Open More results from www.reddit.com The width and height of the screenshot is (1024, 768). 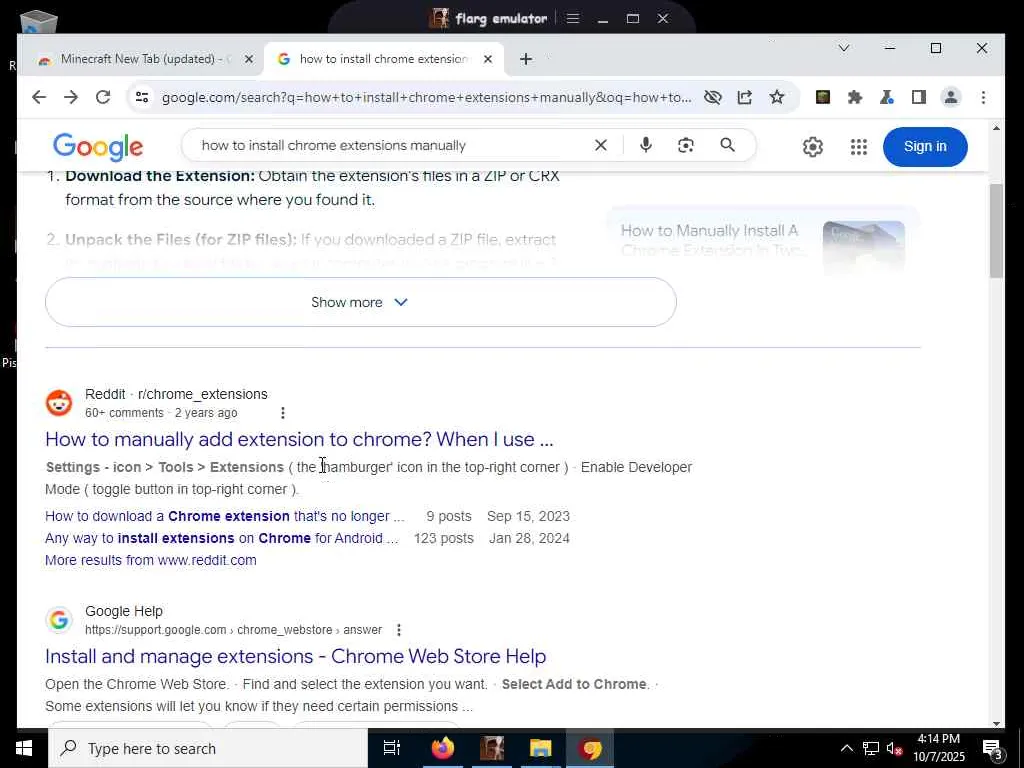[x=151, y=560]
